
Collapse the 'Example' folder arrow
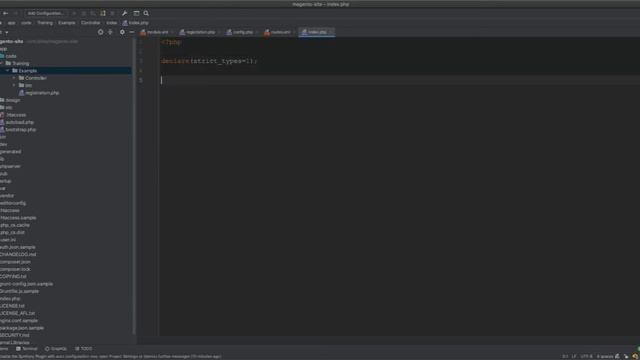(8, 71)
